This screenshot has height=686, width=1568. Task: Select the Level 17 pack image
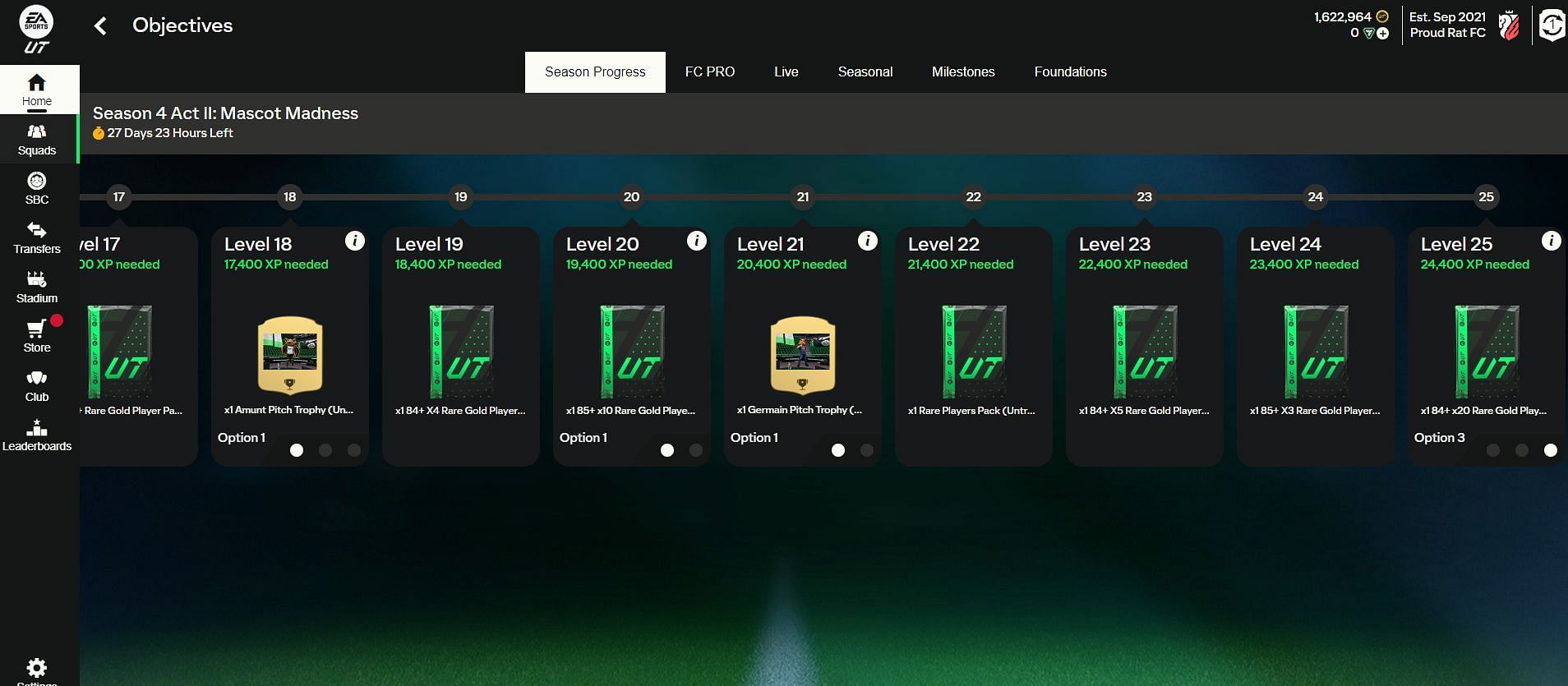click(120, 352)
